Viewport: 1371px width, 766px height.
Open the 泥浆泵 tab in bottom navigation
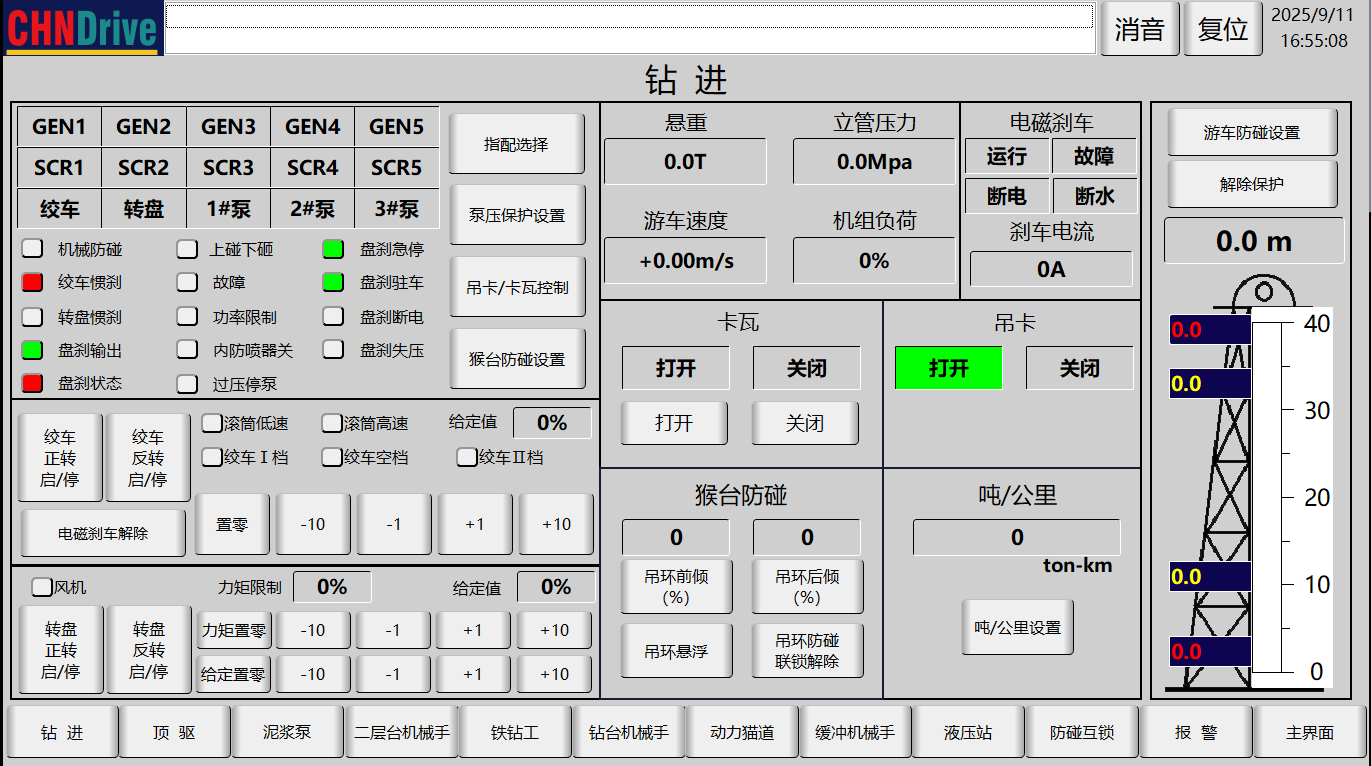click(x=287, y=733)
